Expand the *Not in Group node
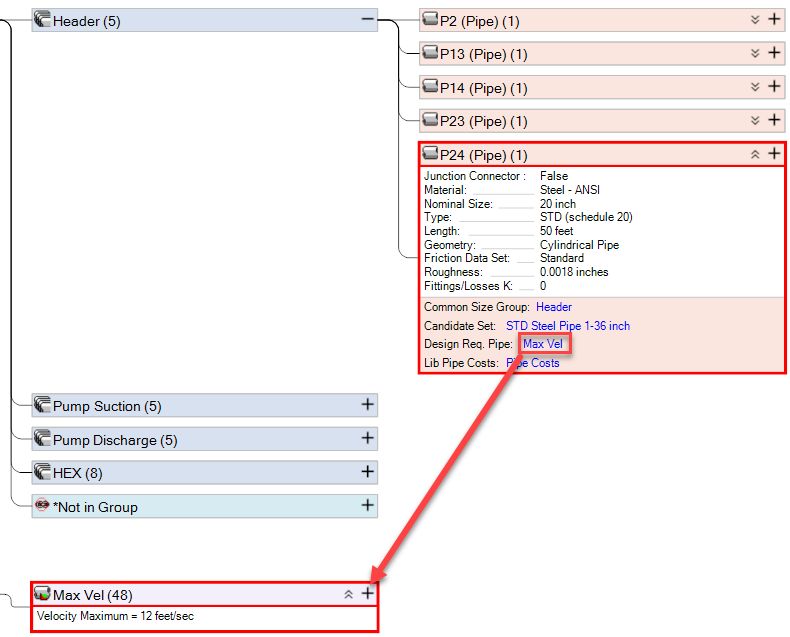 pyautogui.click(x=368, y=505)
